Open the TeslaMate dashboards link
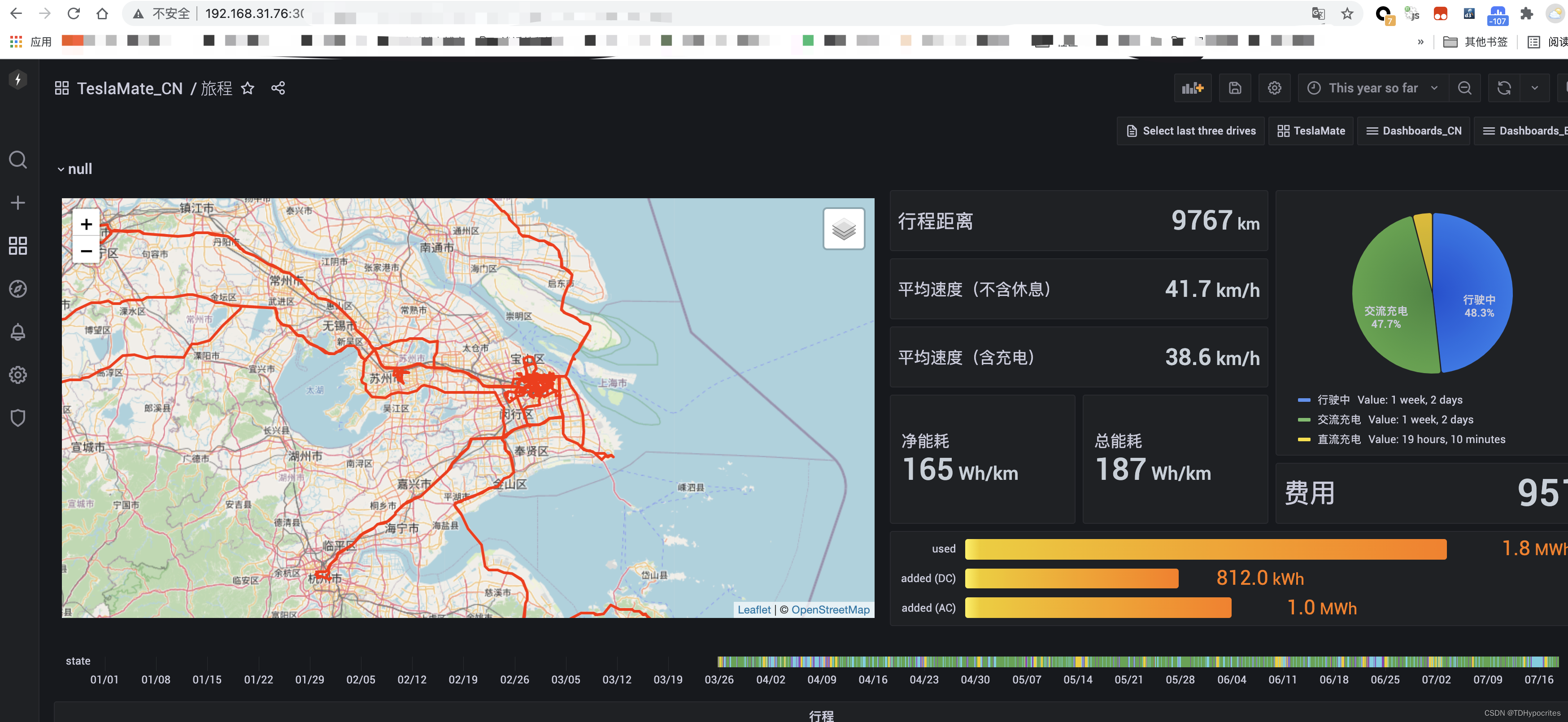Image resolution: width=1568 pixels, height=722 pixels. click(1311, 131)
